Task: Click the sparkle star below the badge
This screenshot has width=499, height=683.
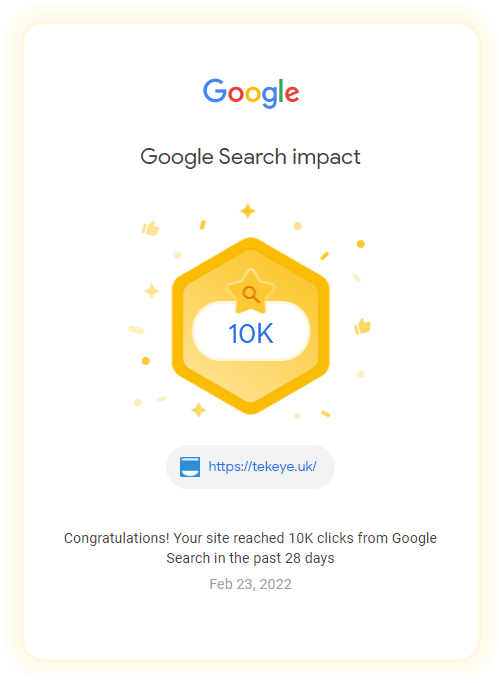Action: (199, 410)
